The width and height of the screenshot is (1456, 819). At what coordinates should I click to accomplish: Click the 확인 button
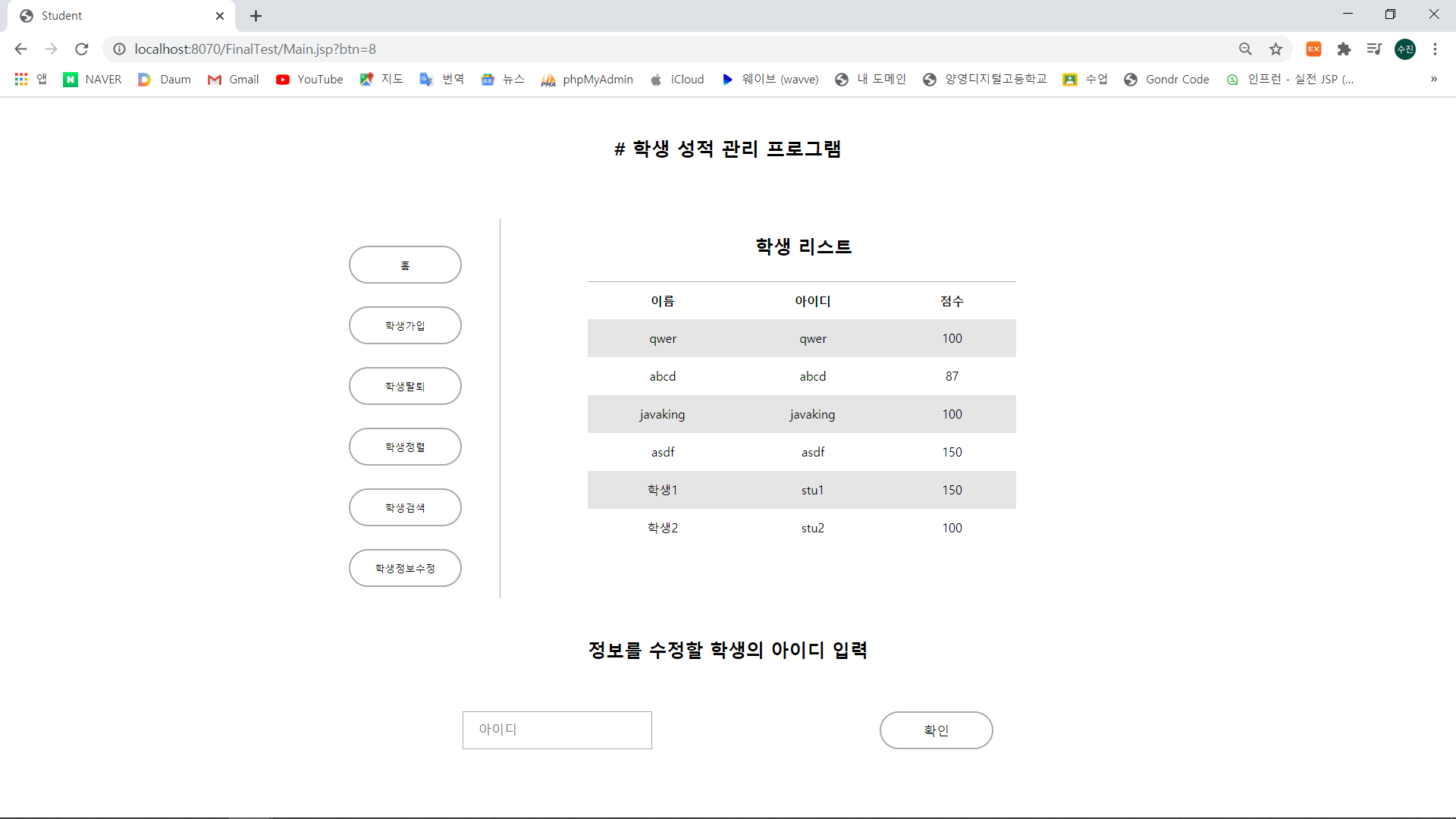click(936, 730)
